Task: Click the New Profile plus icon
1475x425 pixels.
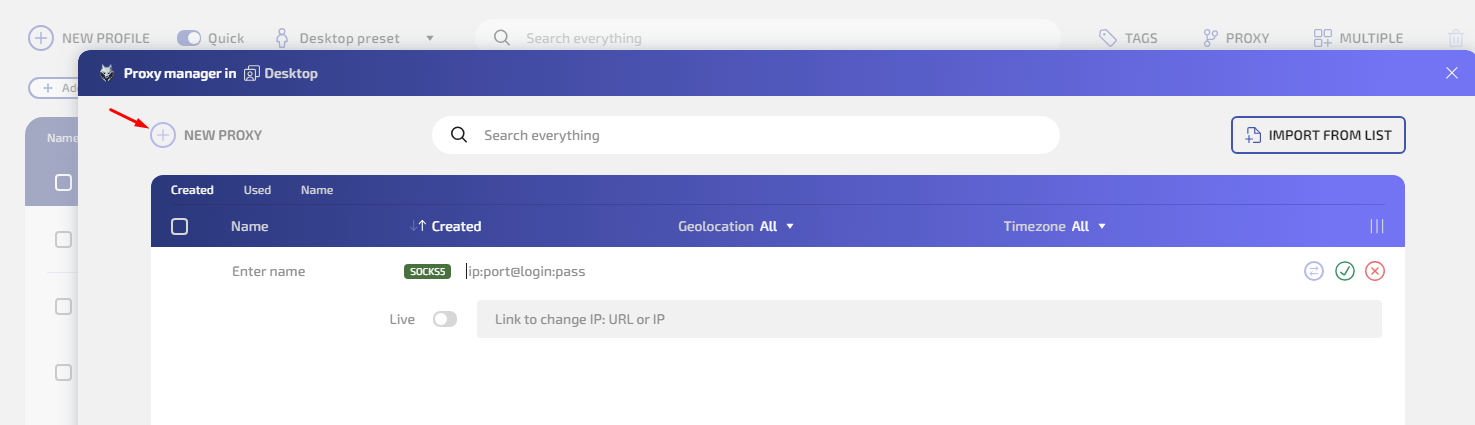Action: pyautogui.click(x=41, y=38)
